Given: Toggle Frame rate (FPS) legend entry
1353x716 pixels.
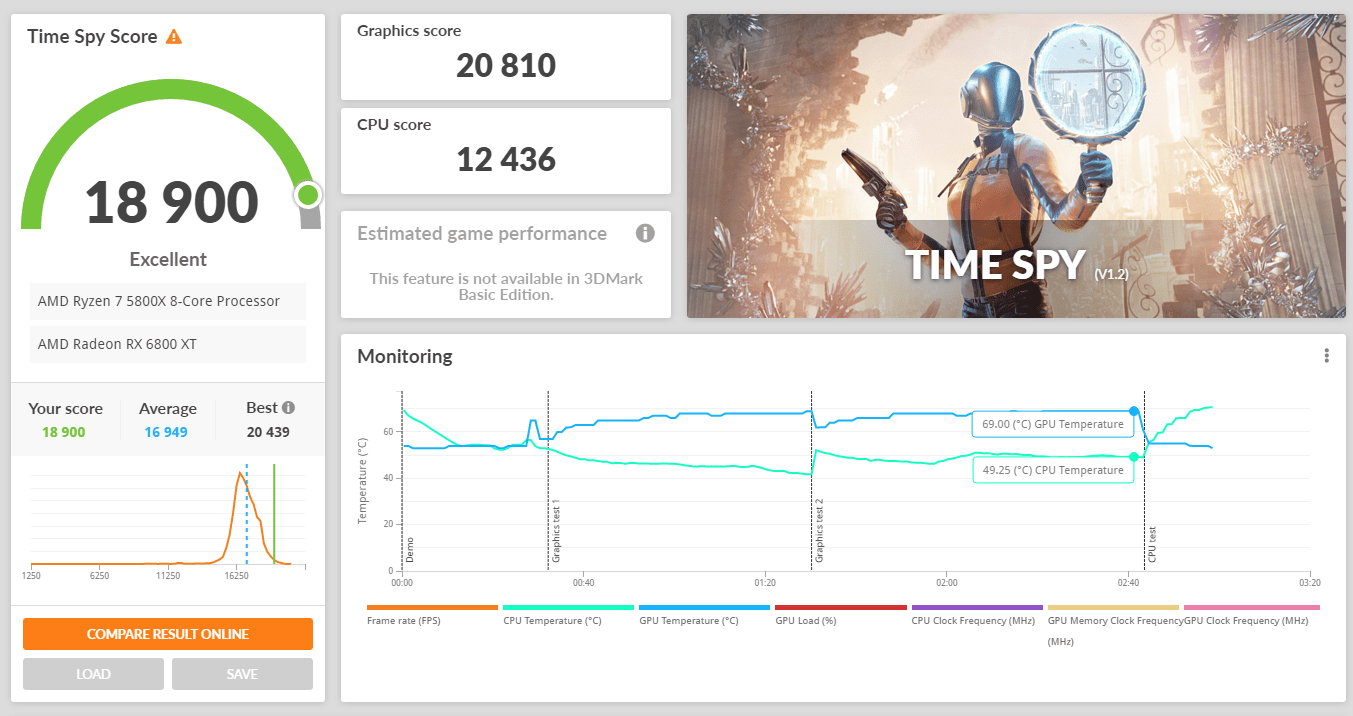Looking at the screenshot, I should click(432, 614).
